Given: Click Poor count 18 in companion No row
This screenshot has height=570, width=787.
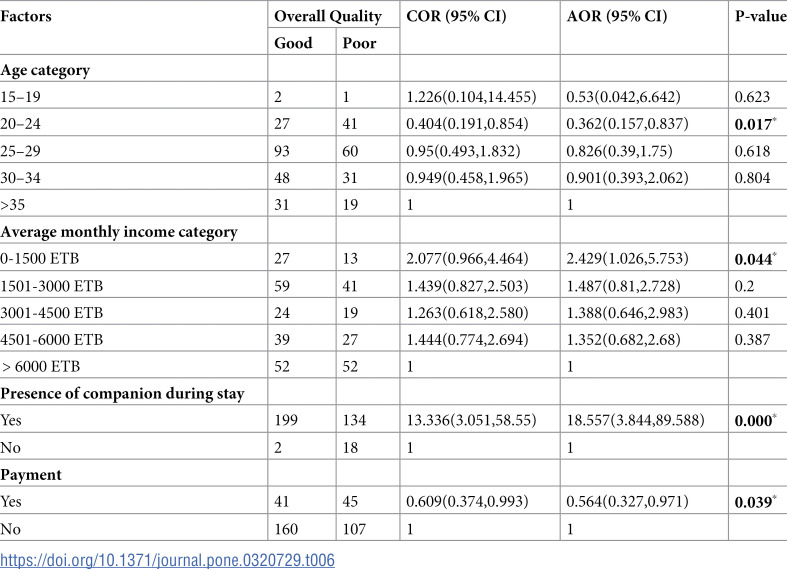Looking at the screenshot, I should click(350, 448).
